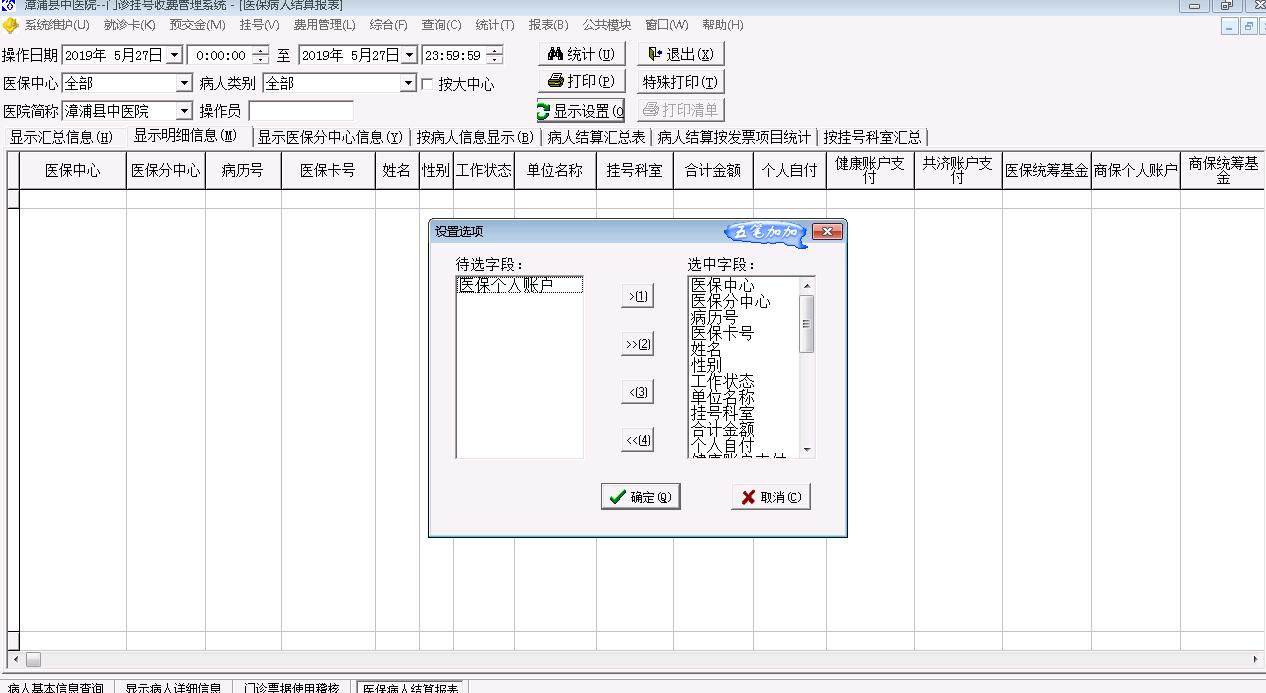Viewport: 1266px width, 693px height.
Task: Open the 综合(F) menu
Action: coord(389,25)
